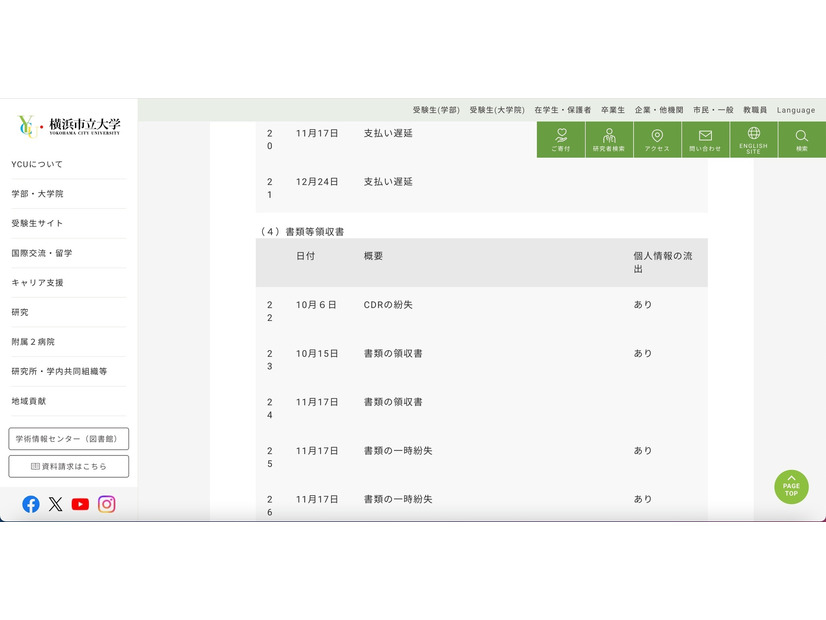Open 国際交流・留学 sidebar item
The image size is (826, 620).
click(x=42, y=253)
